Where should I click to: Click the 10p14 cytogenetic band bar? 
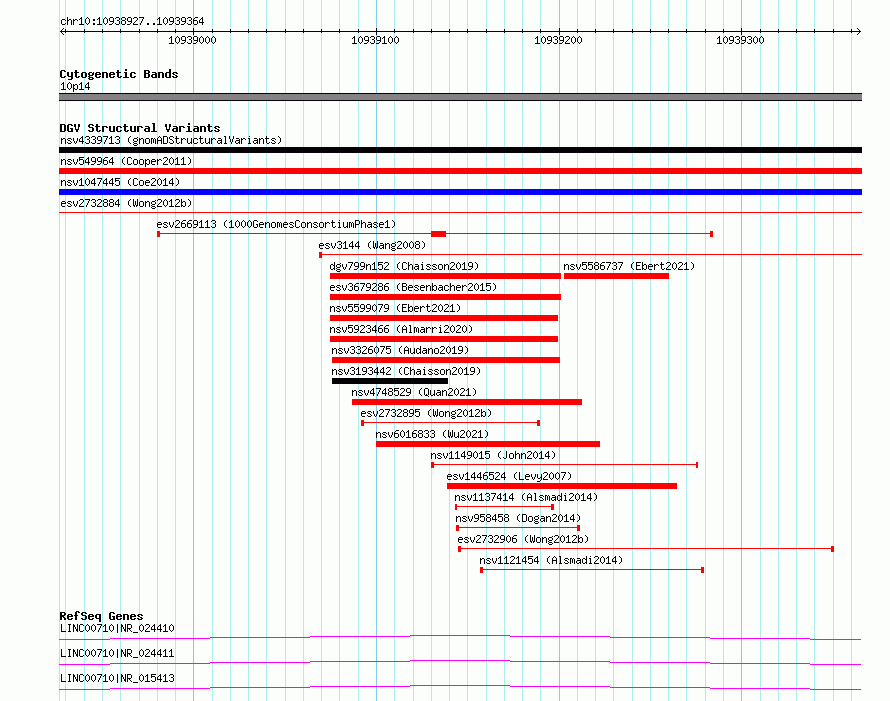pos(460,97)
